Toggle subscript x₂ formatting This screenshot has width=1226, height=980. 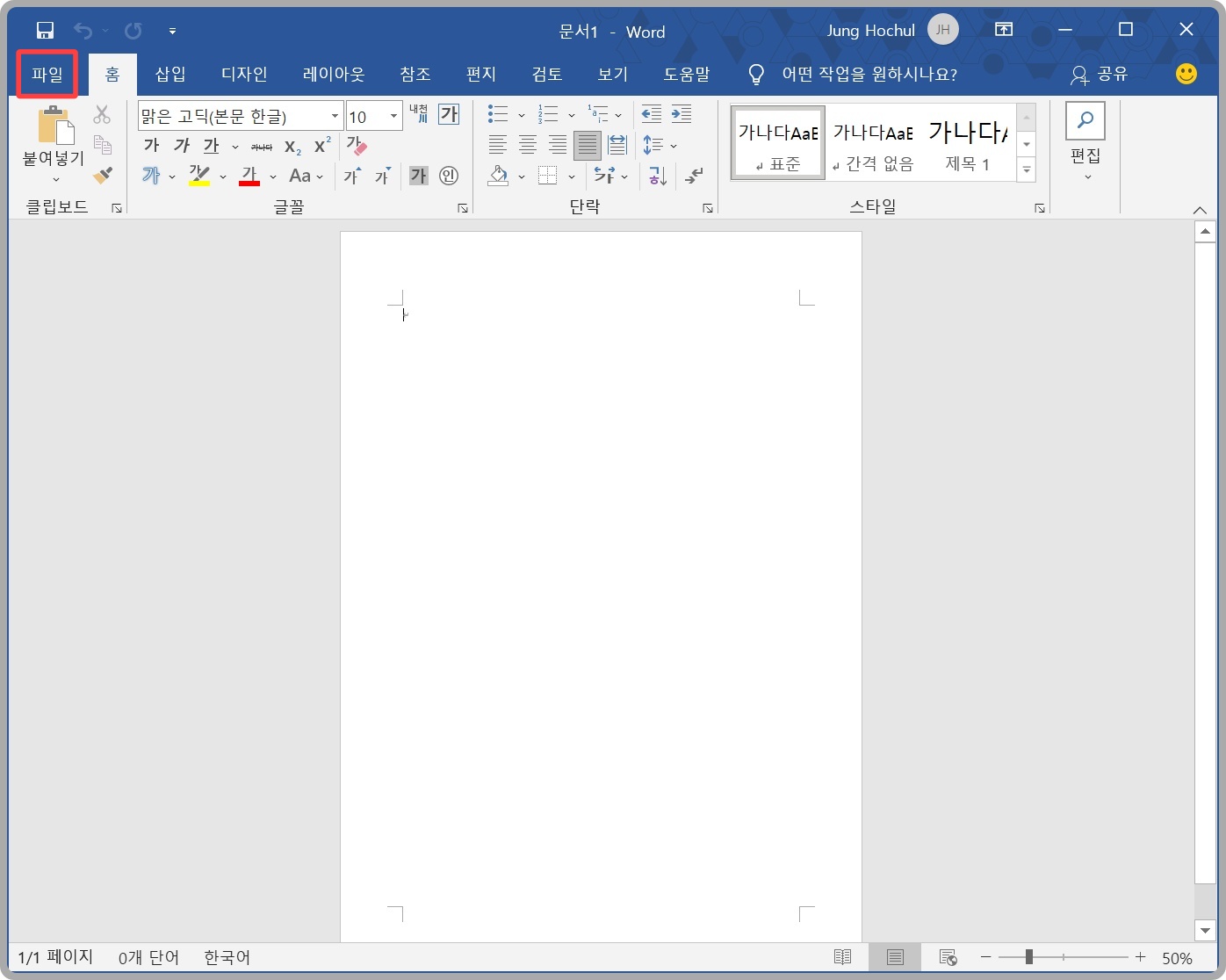point(292,147)
